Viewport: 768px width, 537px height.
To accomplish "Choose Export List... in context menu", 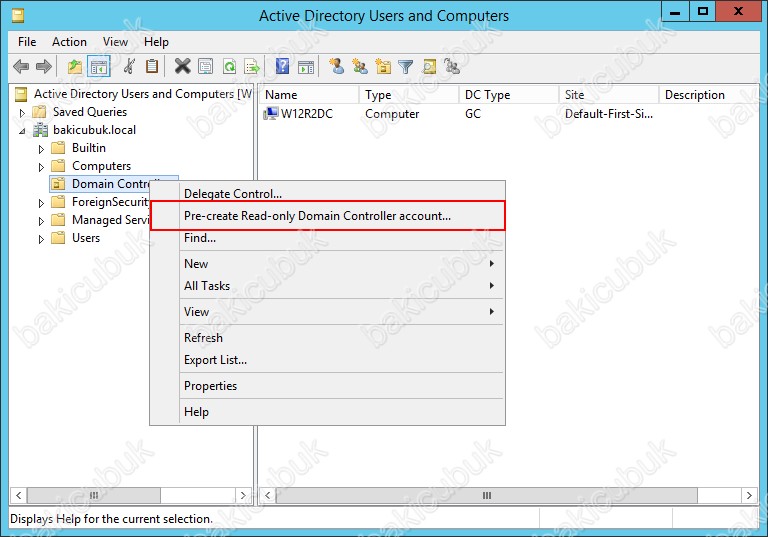I will [x=328, y=360].
